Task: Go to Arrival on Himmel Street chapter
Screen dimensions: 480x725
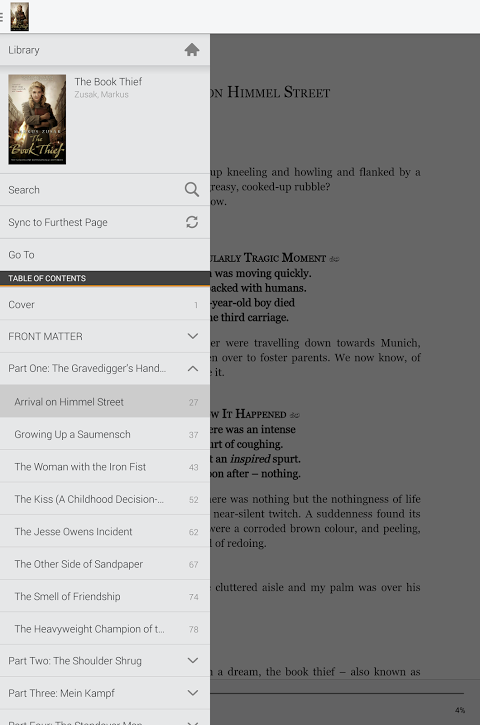Action: point(105,401)
